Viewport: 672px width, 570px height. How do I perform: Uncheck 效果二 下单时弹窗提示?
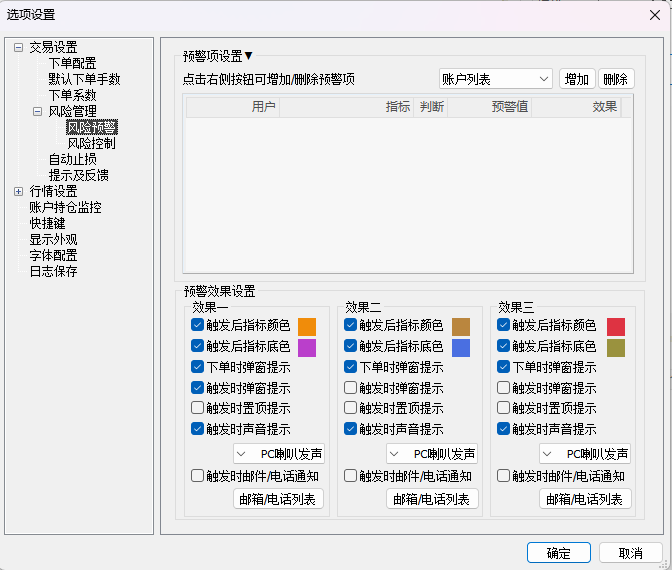[x=351, y=366]
